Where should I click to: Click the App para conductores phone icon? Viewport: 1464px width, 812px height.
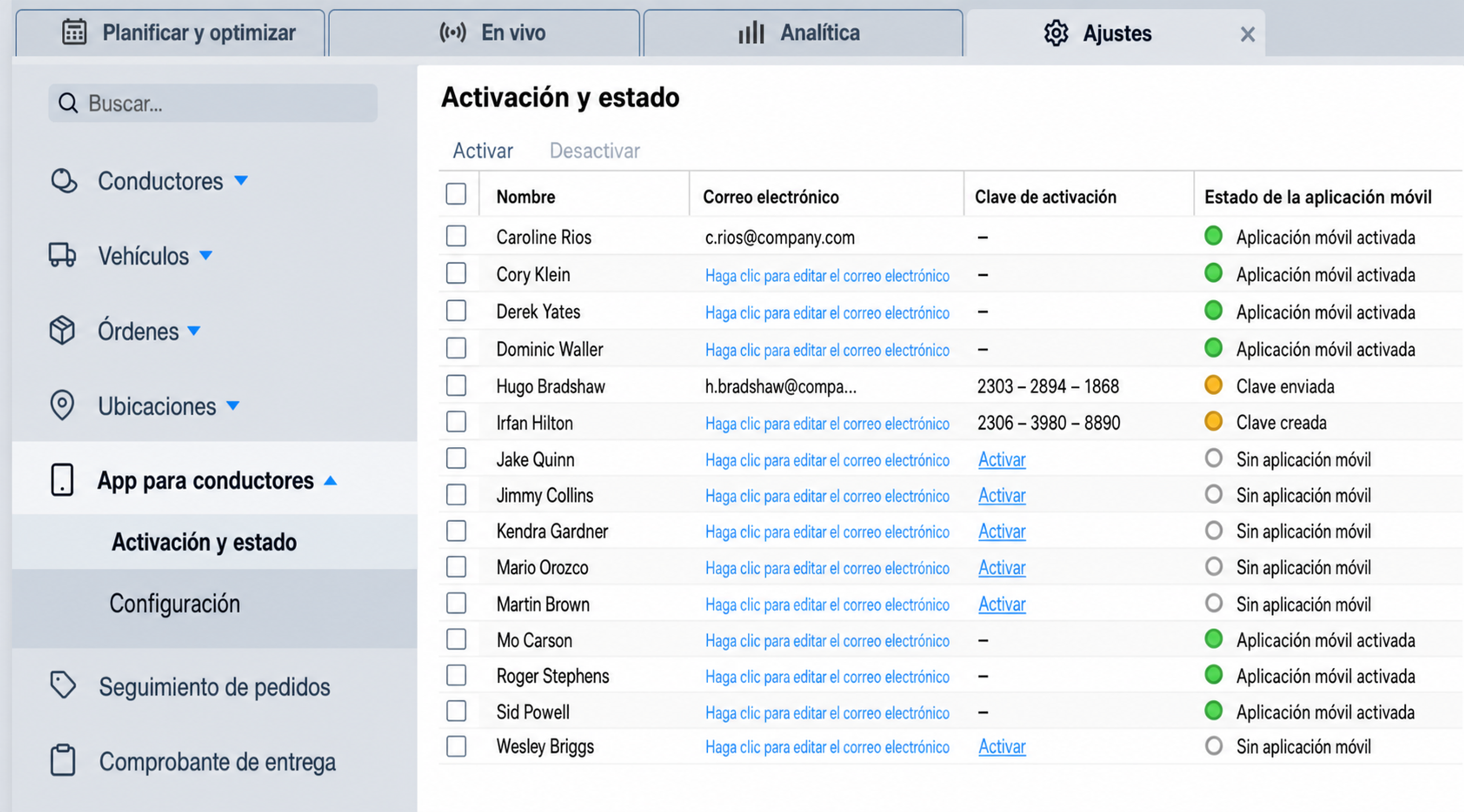(62, 480)
